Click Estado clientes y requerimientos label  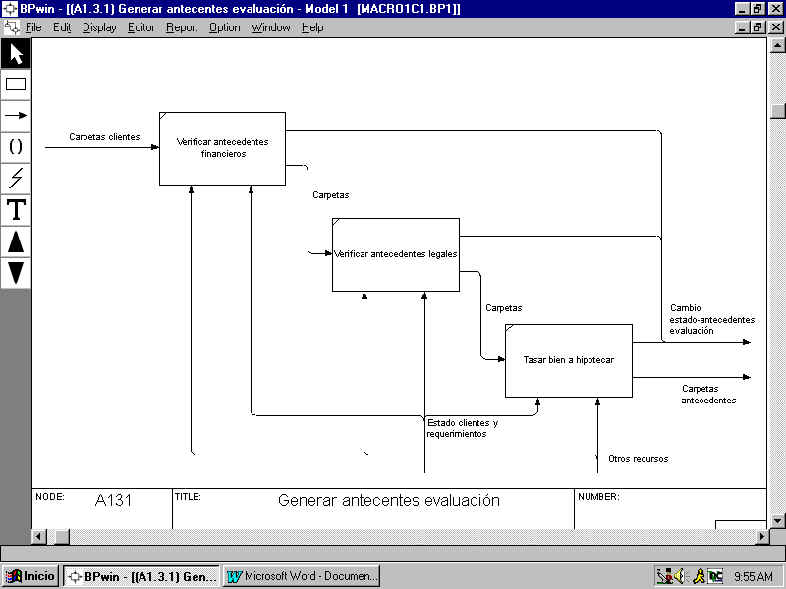[x=462, y=428]
